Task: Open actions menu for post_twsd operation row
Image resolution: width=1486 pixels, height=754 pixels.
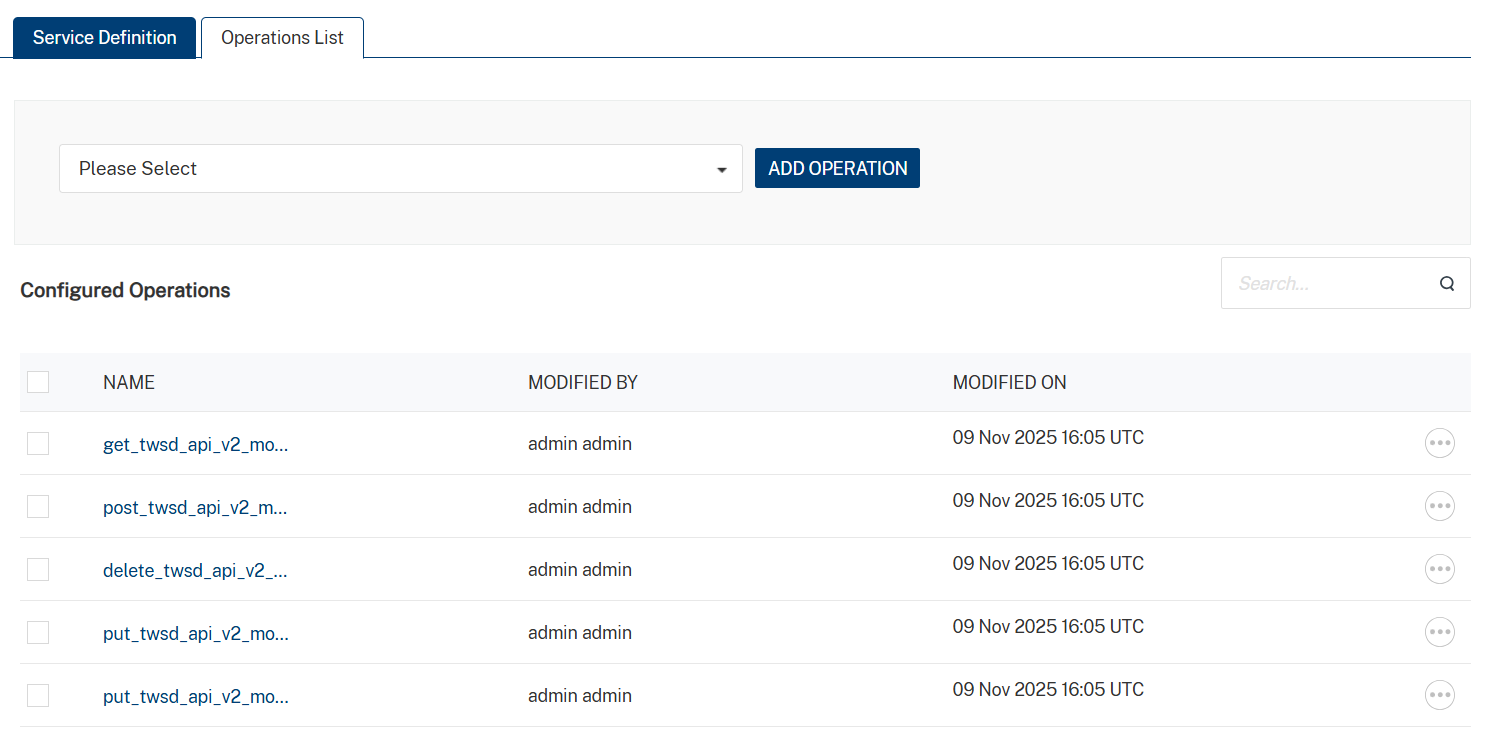Action: click(1439, 506)
